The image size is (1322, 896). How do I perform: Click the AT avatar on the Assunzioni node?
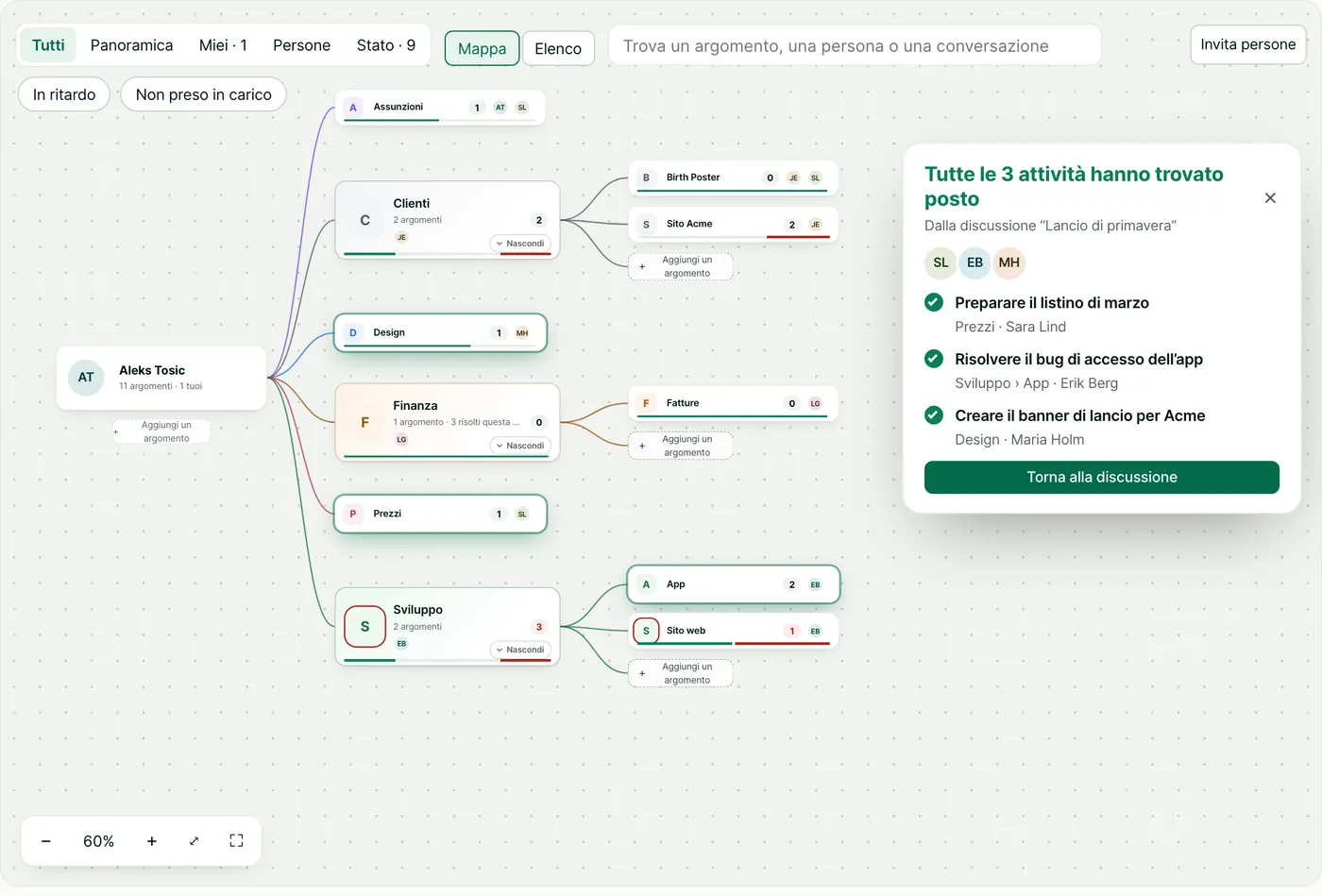(500, 108)
